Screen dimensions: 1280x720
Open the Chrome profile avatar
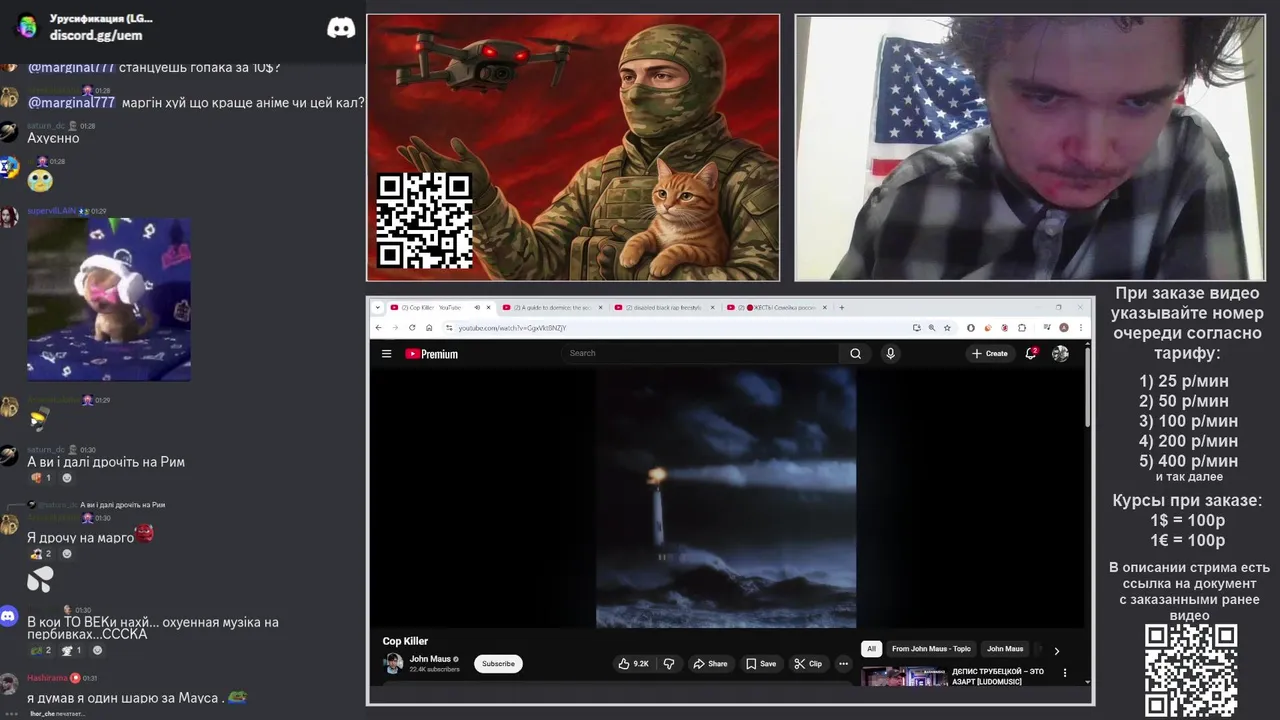pos(1064,328)
